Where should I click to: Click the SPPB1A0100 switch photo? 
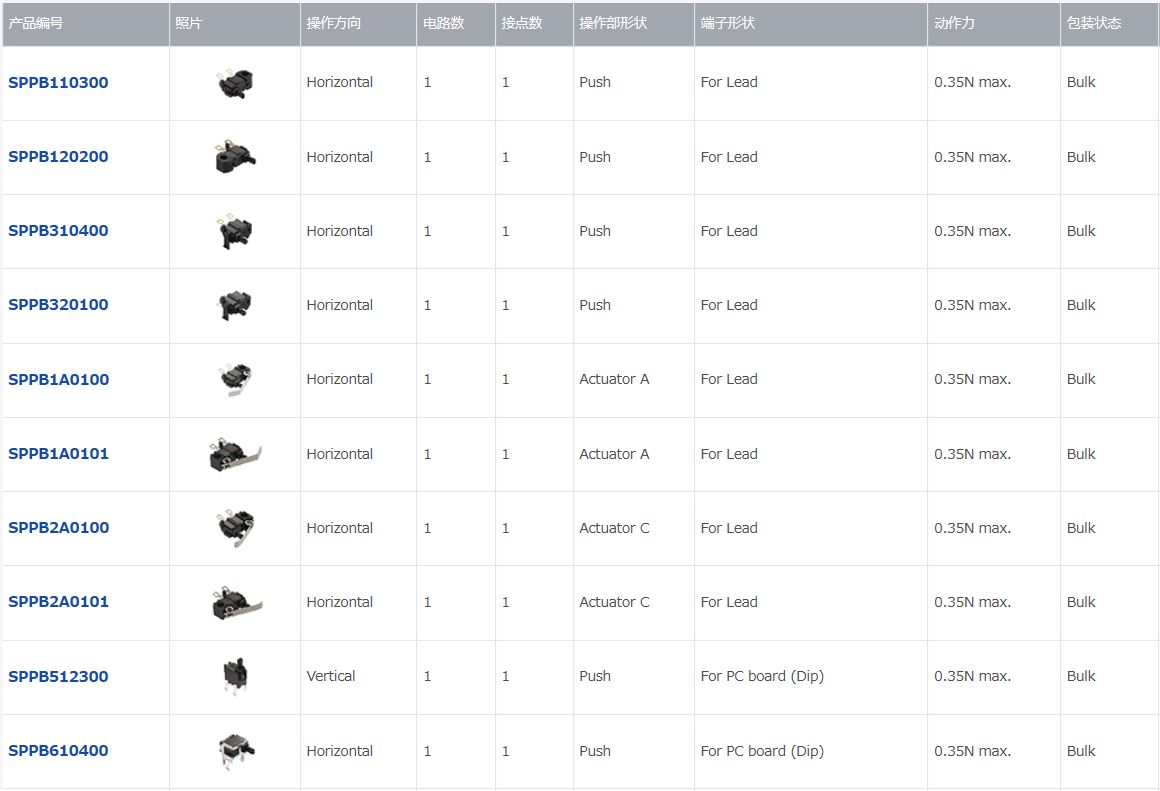tap(237, 380)
